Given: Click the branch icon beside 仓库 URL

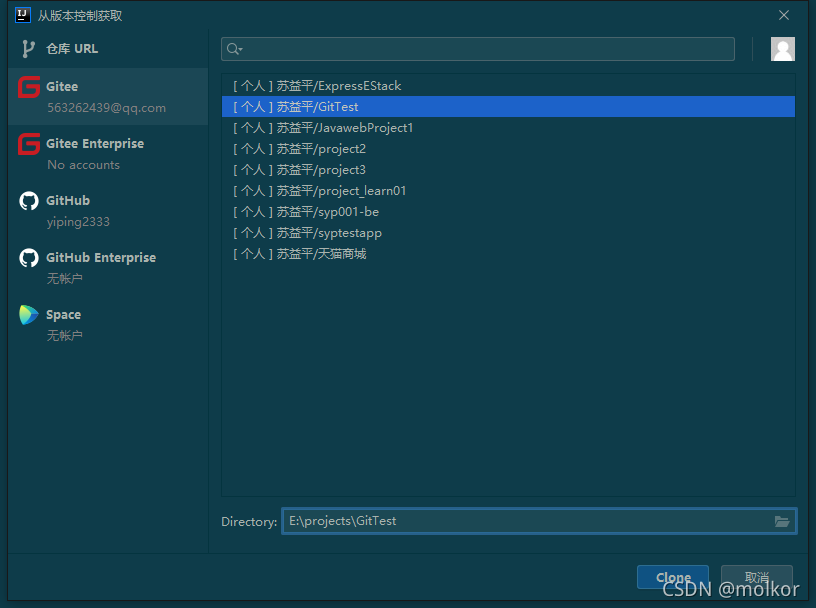Looking at the screenshot, I should click(28, 49).
